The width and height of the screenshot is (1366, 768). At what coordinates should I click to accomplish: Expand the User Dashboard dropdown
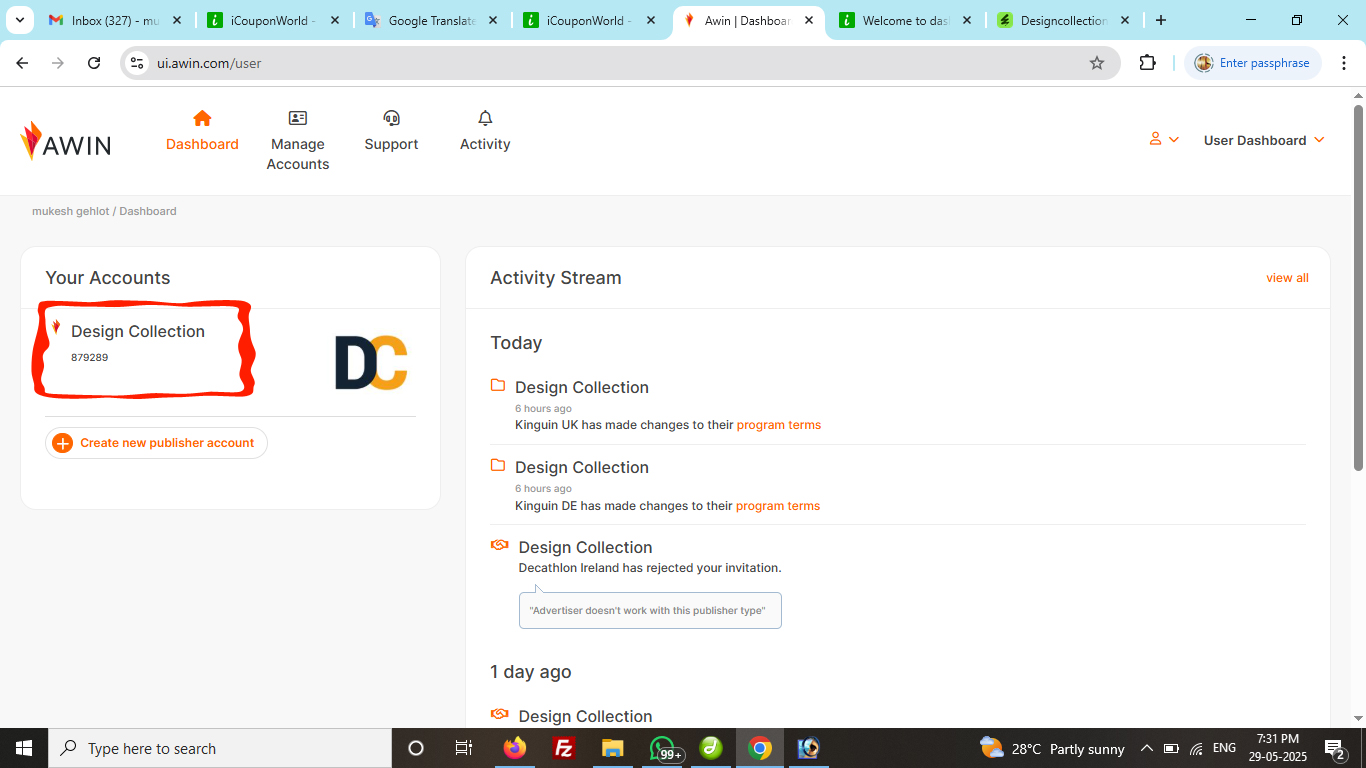tap(1264, 140)
